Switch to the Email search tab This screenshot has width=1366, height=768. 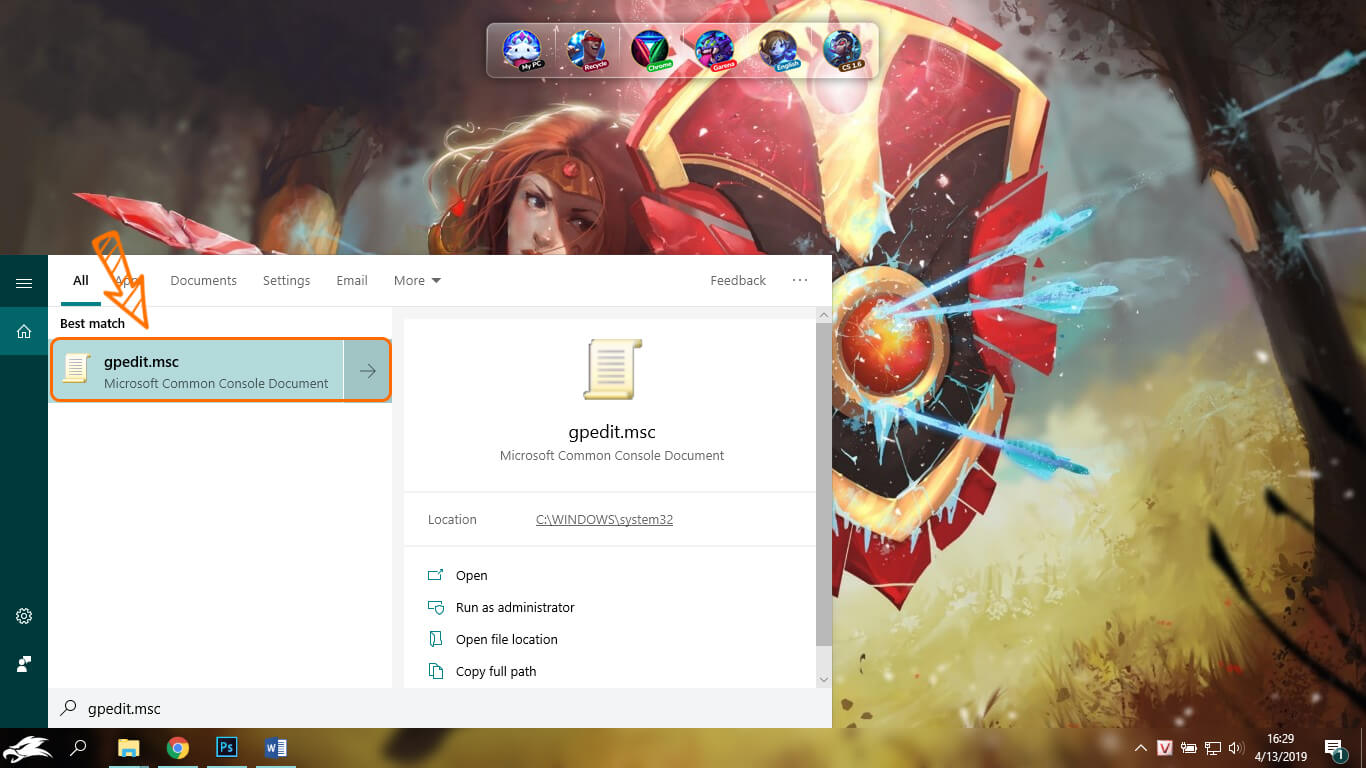352,281
